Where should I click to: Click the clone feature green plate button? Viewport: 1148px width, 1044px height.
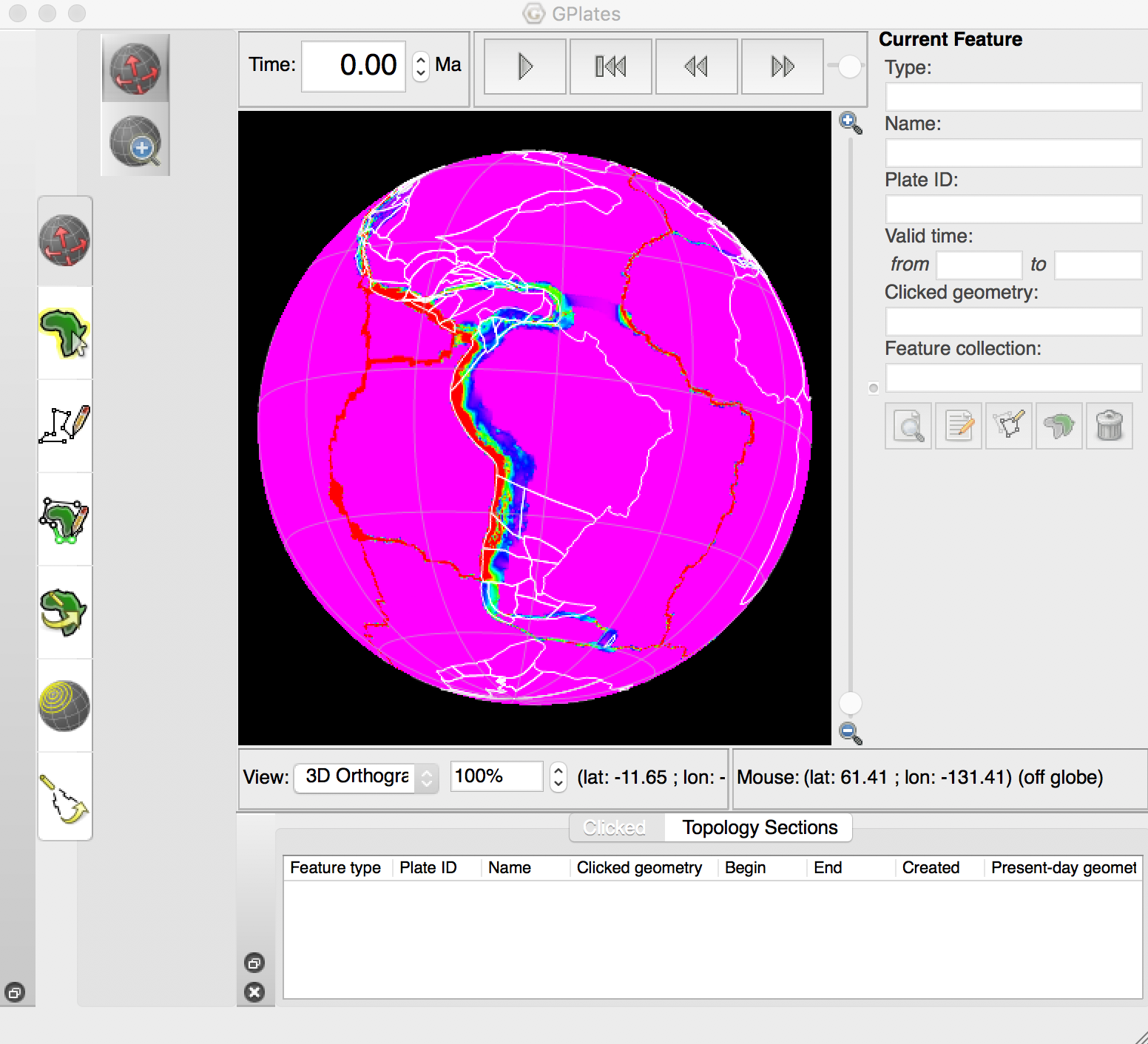pyautogui.click(x=1059, y=426)
